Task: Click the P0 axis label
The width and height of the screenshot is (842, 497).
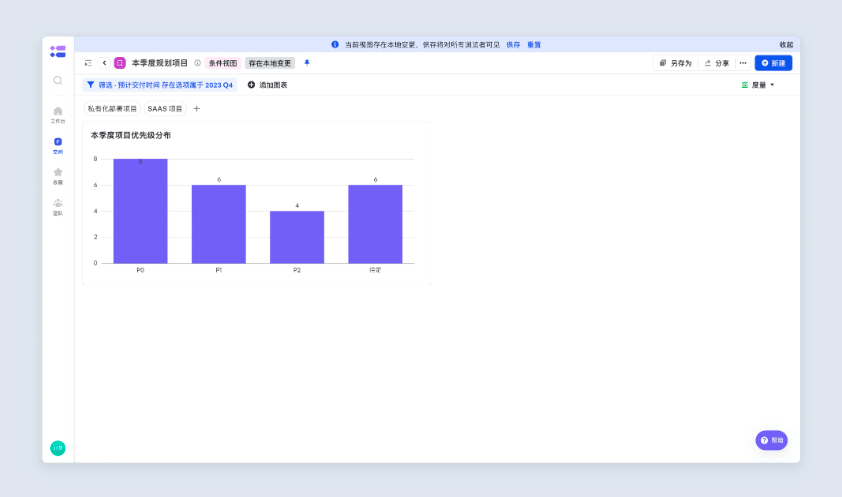Action: point(140,271)
